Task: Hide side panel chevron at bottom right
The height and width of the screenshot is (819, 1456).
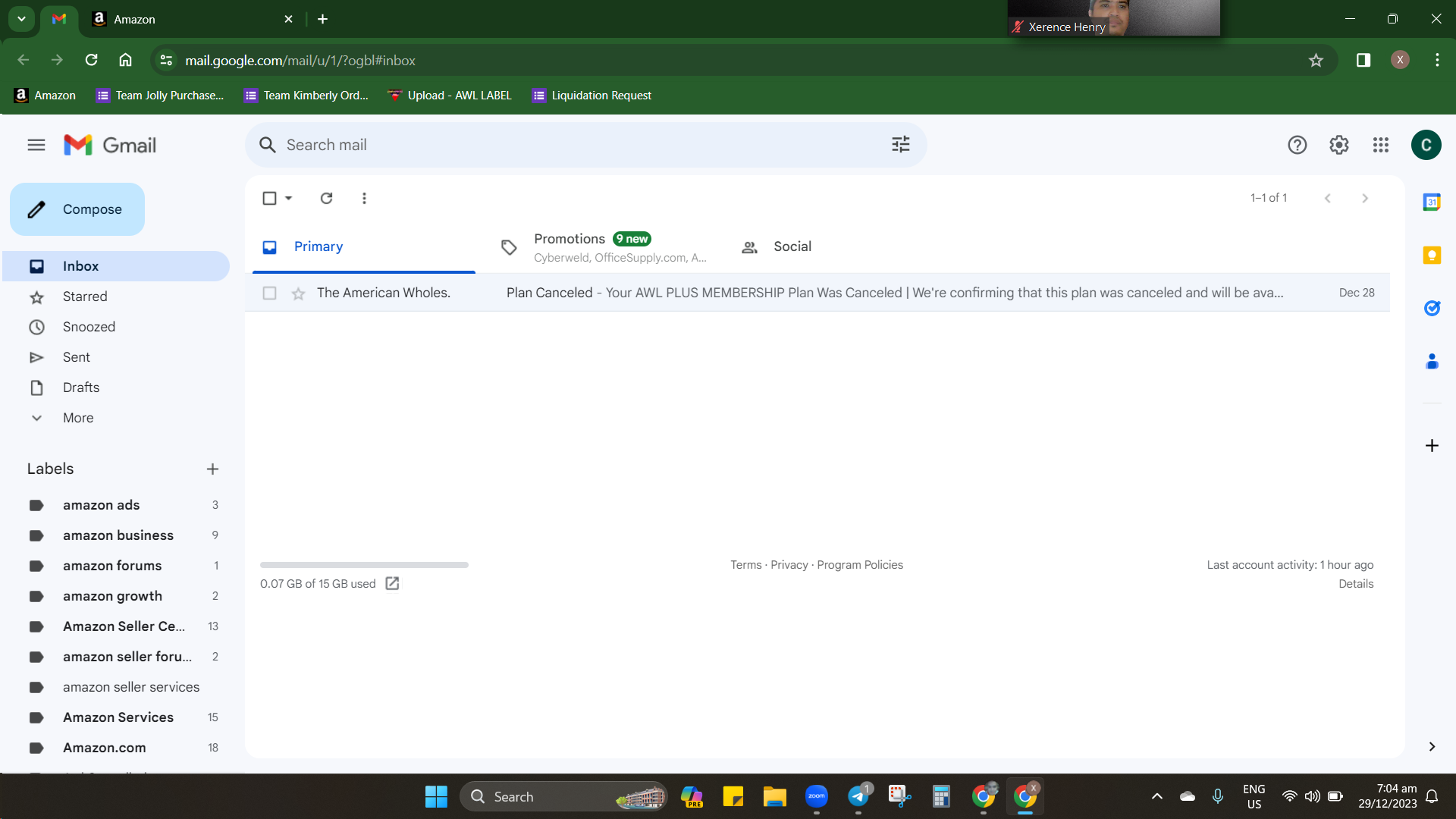Action: tap(1432, 747)
